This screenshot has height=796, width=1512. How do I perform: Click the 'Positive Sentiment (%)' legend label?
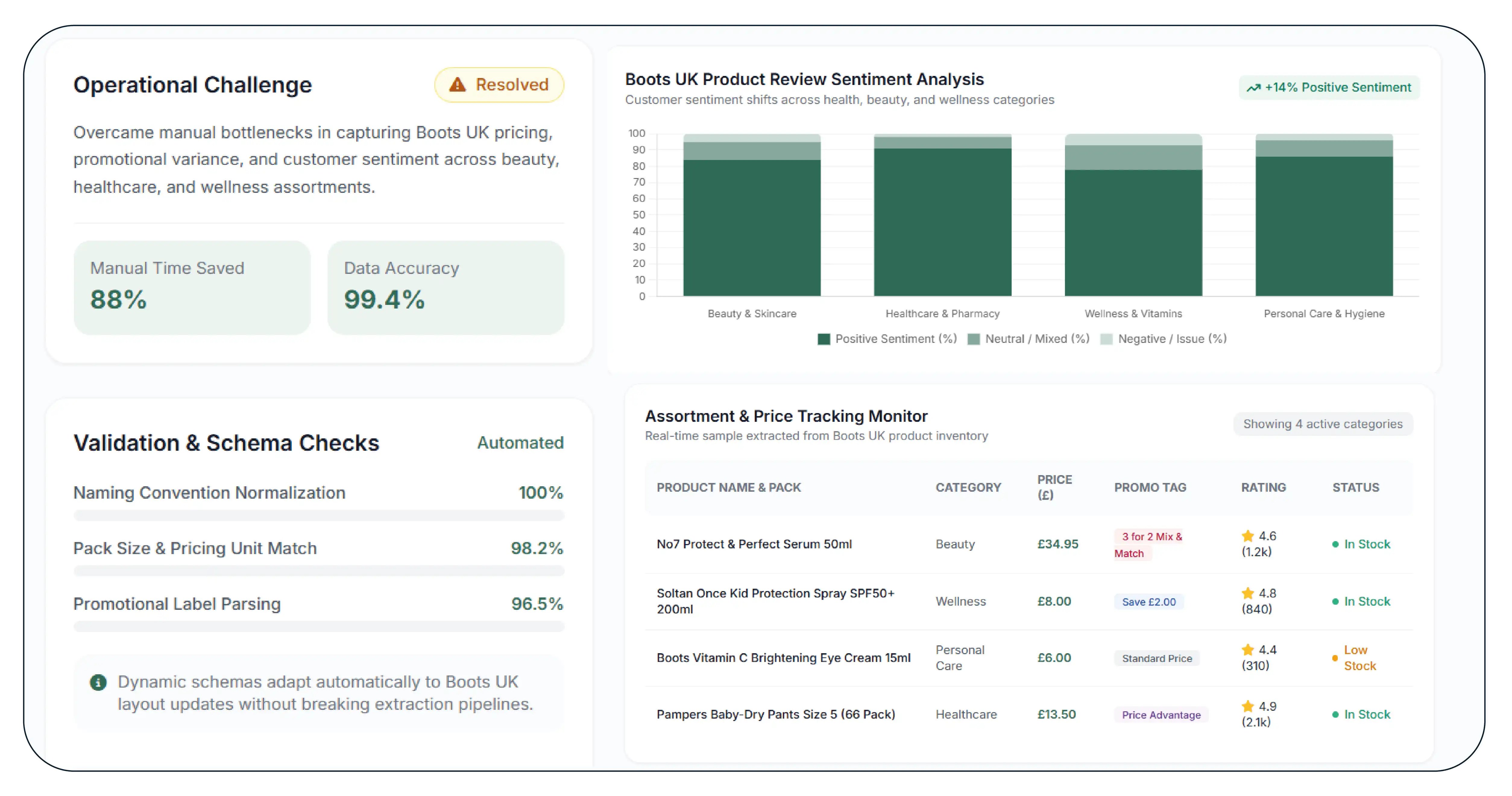coord(896,339)
